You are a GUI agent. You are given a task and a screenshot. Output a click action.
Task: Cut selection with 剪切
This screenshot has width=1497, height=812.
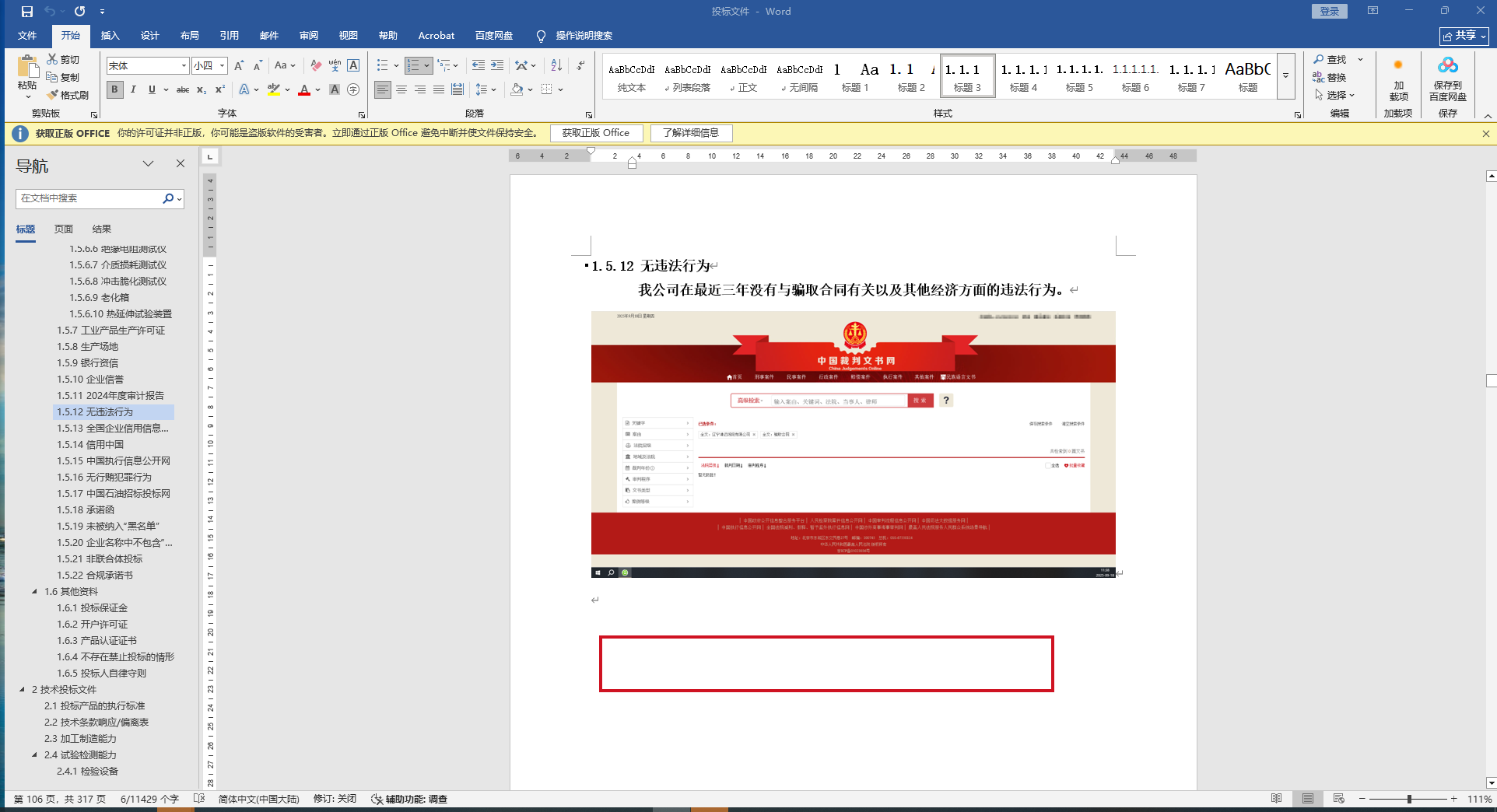[63, 59]
